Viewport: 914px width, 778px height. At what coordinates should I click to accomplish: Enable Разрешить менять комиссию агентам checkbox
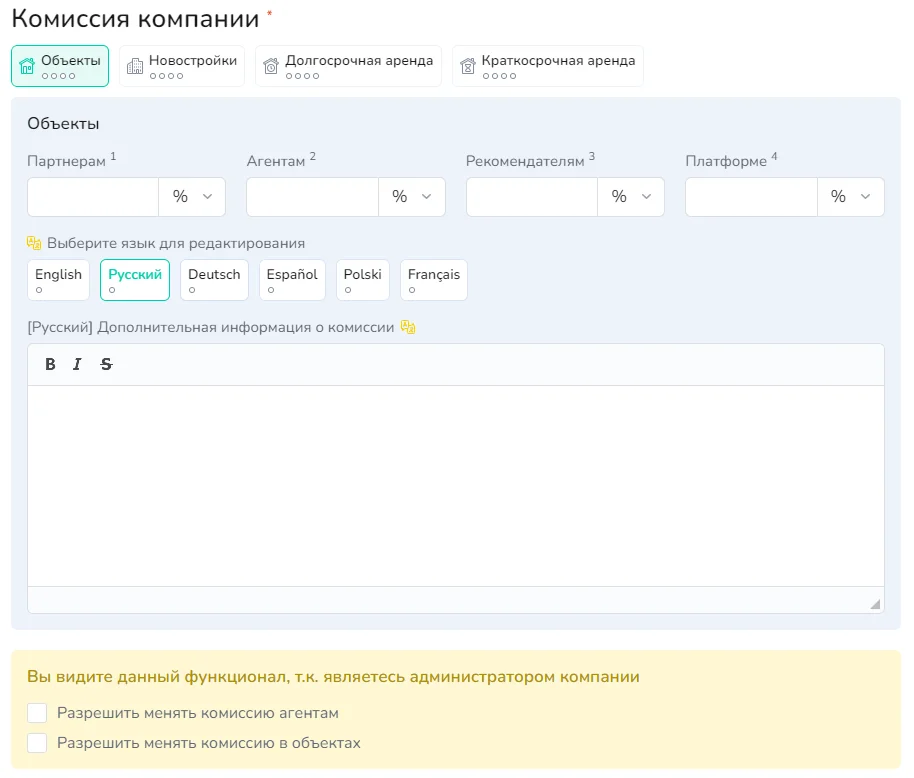click(37, 713)
